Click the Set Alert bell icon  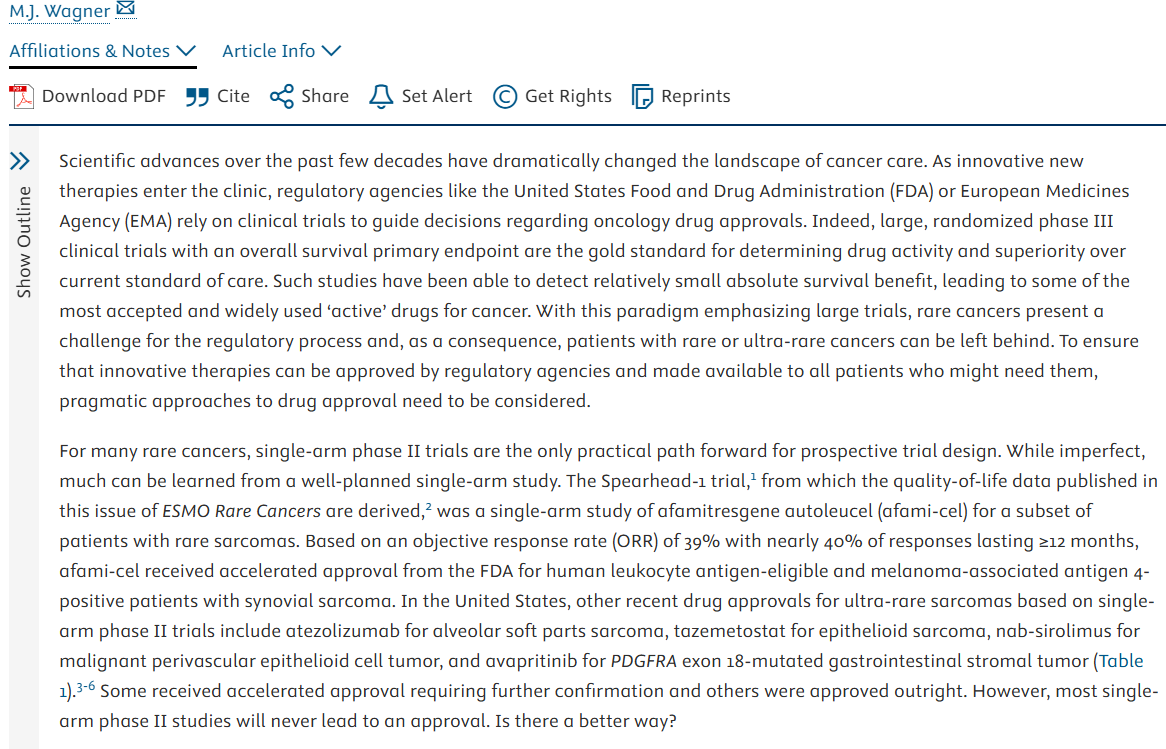click(x=381, y=97)
